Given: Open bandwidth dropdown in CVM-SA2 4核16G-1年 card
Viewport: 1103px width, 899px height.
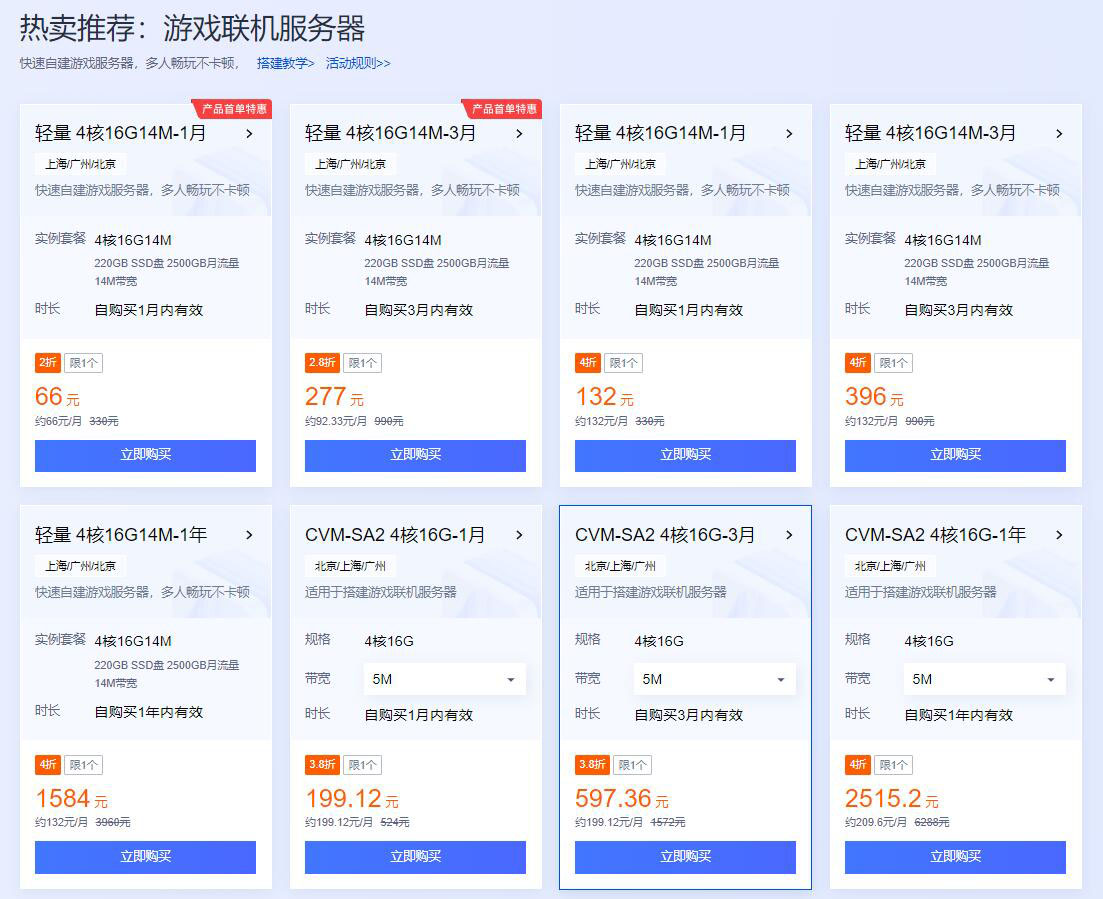Looking at the screenshot, I should coord(985,680).
